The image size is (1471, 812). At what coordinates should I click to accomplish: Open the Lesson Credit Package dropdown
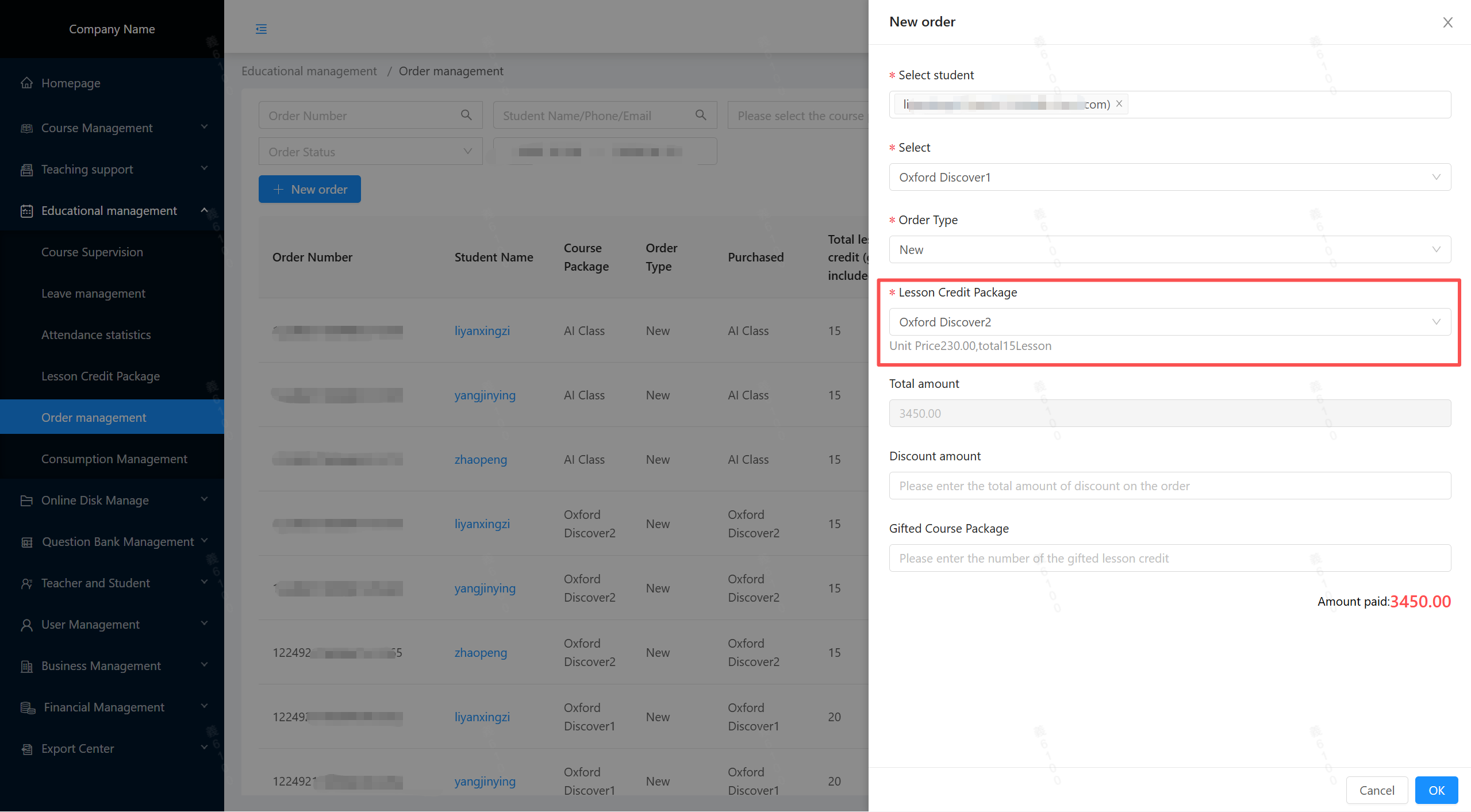1169,322
